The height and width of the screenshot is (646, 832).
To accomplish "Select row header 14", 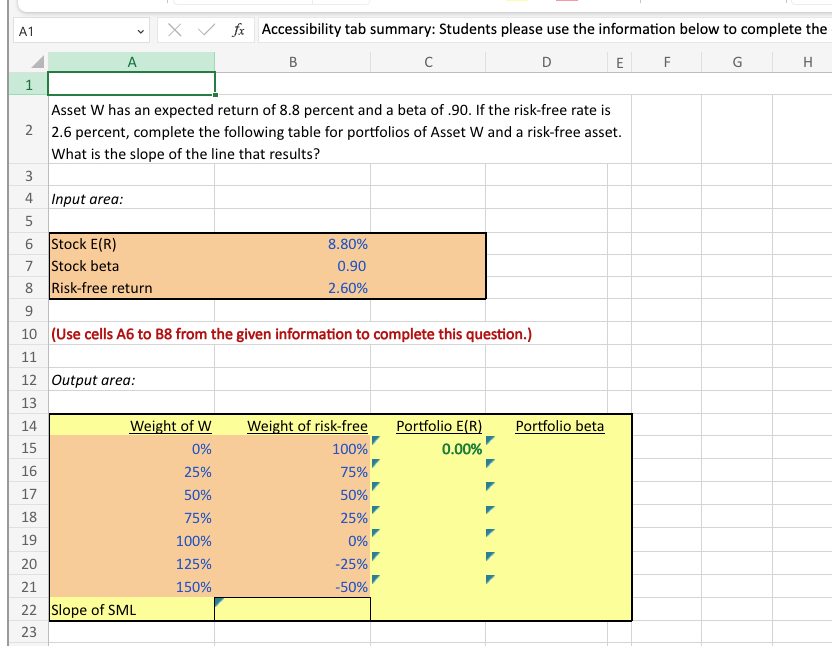I will pyautogui.click(x=29, y=426).
